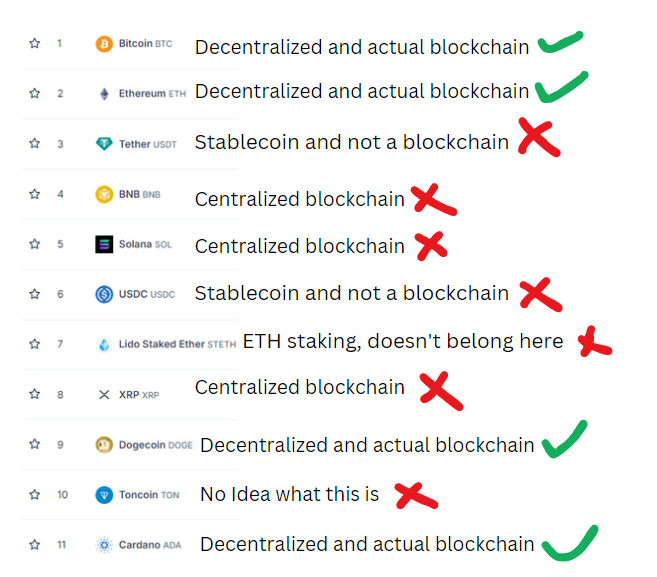Click the green checkmark beside Bitcoin
The height and width of the screenshot is (577, 657).
[560, 42]
